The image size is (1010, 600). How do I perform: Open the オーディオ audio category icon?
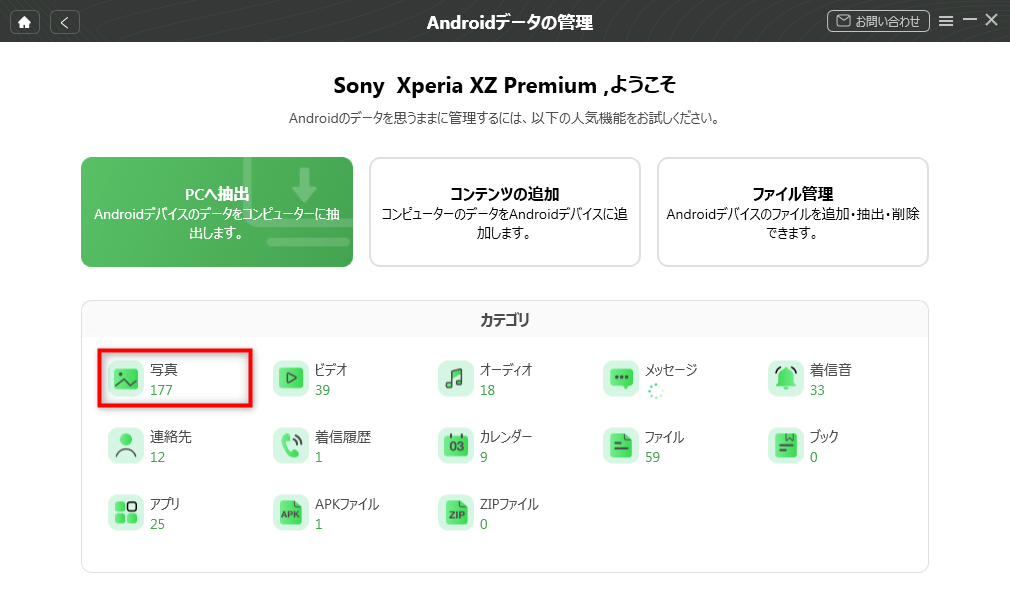point(456,378)
